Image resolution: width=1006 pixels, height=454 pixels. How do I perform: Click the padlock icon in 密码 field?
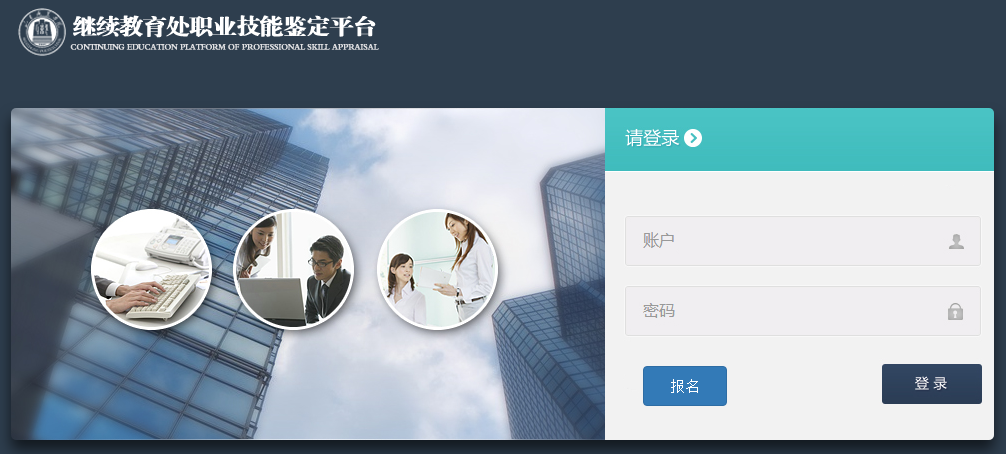tap(955, 312)
